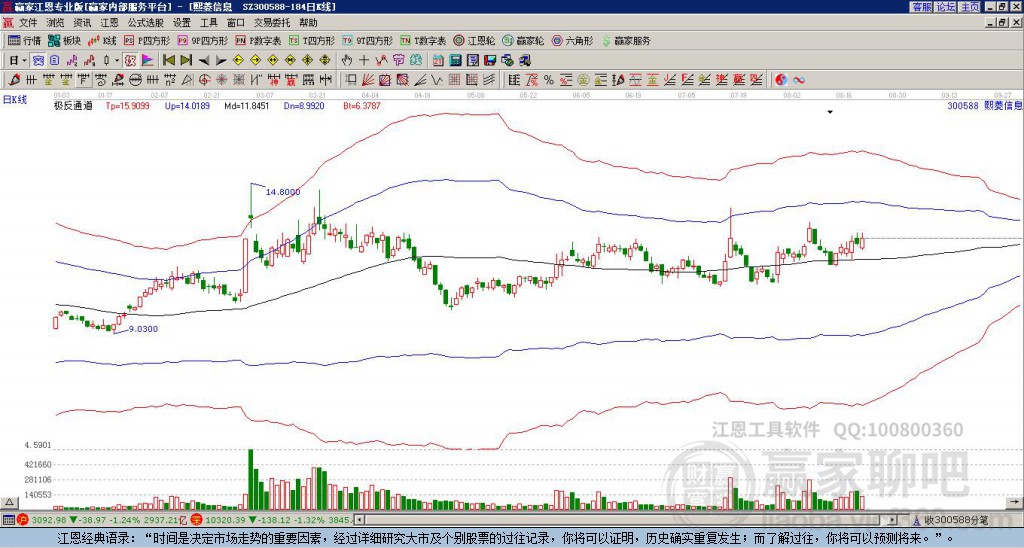This screenshot has height=548, width=1024.
Task: Click the save floppy disk icon
Action: (490, 60)
